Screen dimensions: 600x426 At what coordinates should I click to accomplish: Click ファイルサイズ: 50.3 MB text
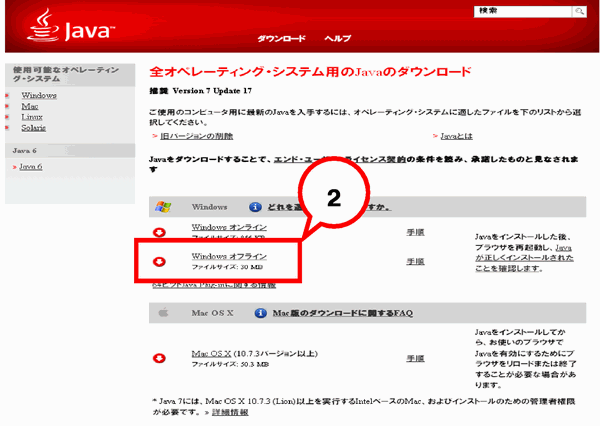coord(230,364)
